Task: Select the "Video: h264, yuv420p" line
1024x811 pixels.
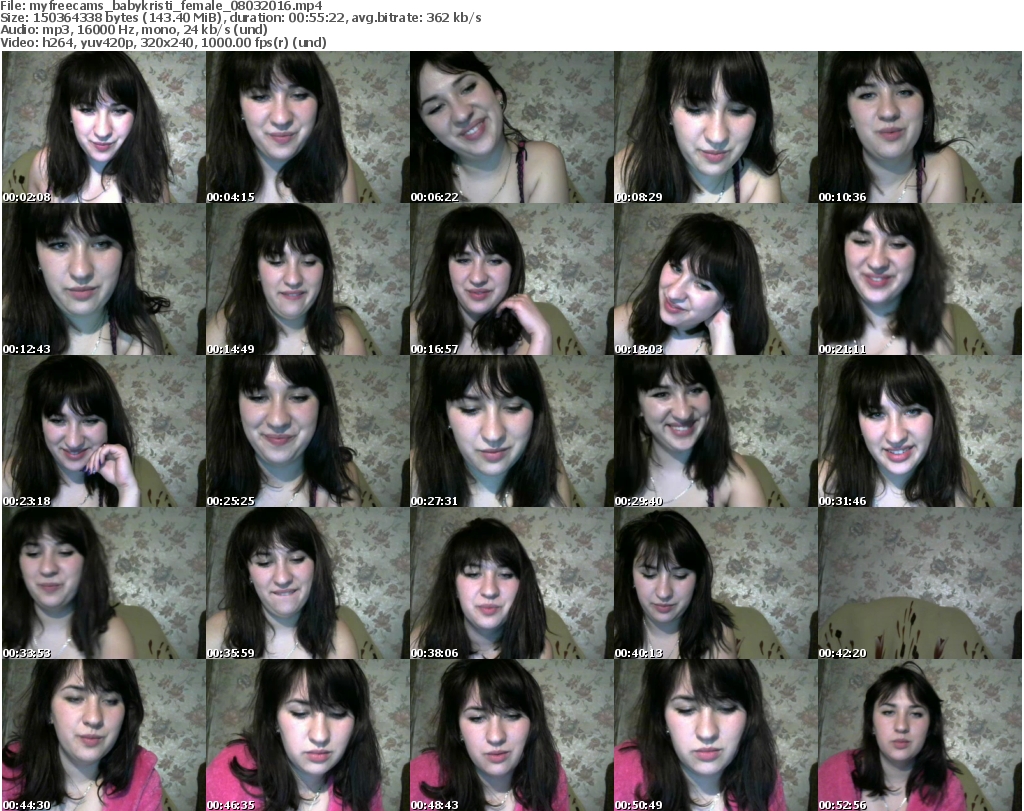Action: pyautogui.click(x=163, y=42)
